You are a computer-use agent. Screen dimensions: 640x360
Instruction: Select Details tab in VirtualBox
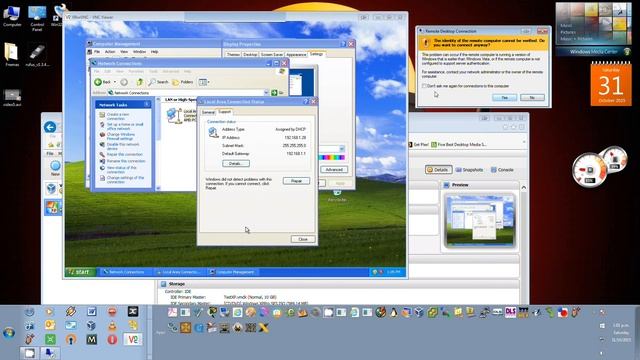click(438, 169)
